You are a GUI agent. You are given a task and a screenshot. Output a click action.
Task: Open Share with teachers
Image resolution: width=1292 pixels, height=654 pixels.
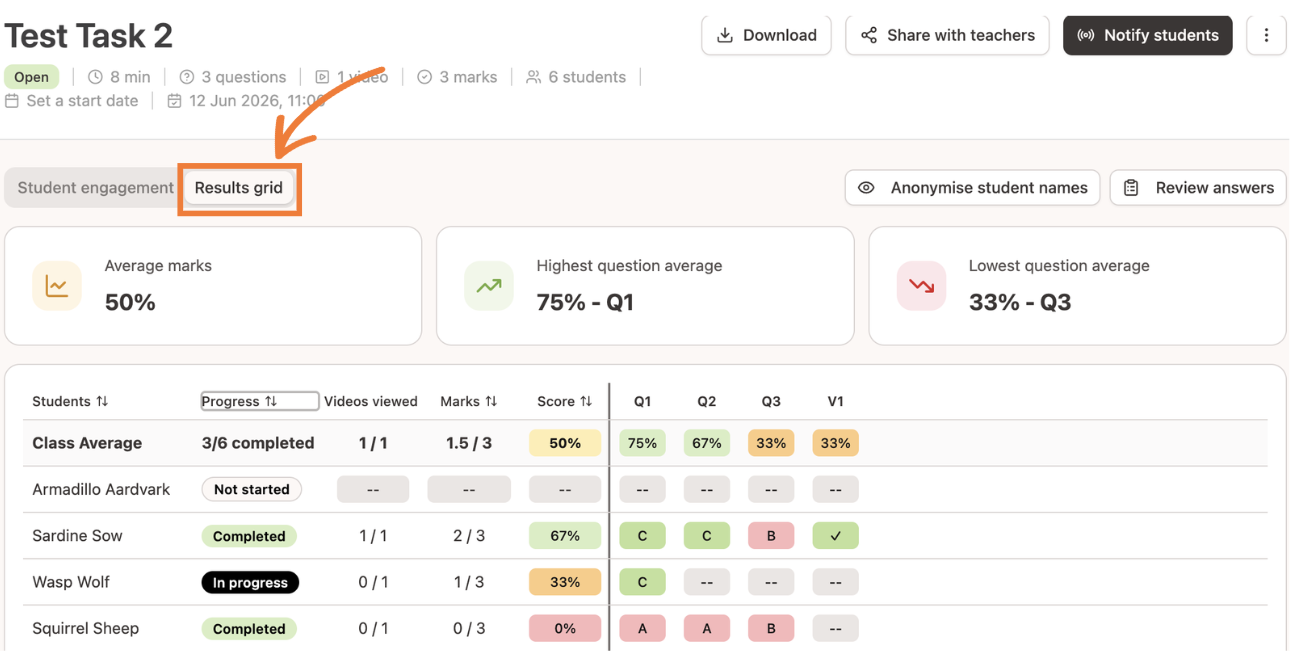tap(948, 35)
